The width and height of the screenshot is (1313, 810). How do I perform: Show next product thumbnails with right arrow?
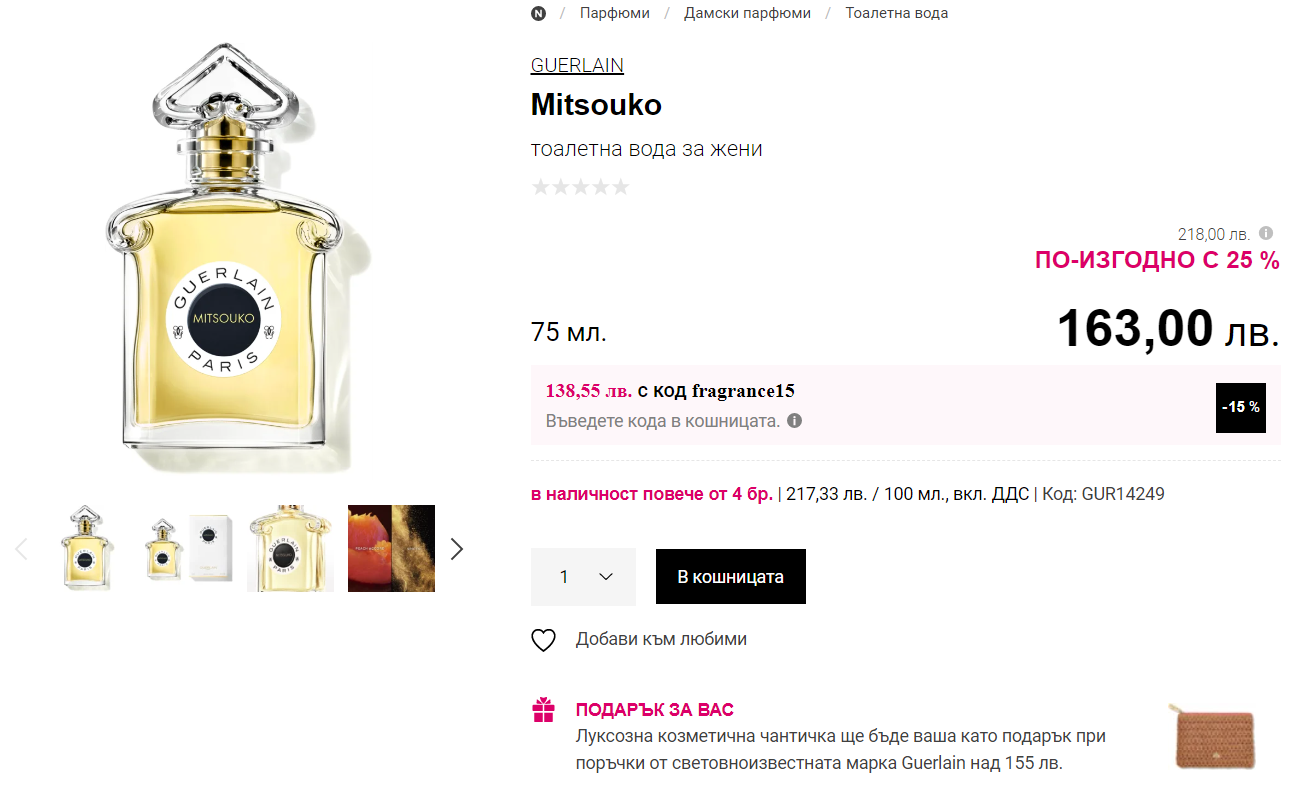(x=457, y=549)
